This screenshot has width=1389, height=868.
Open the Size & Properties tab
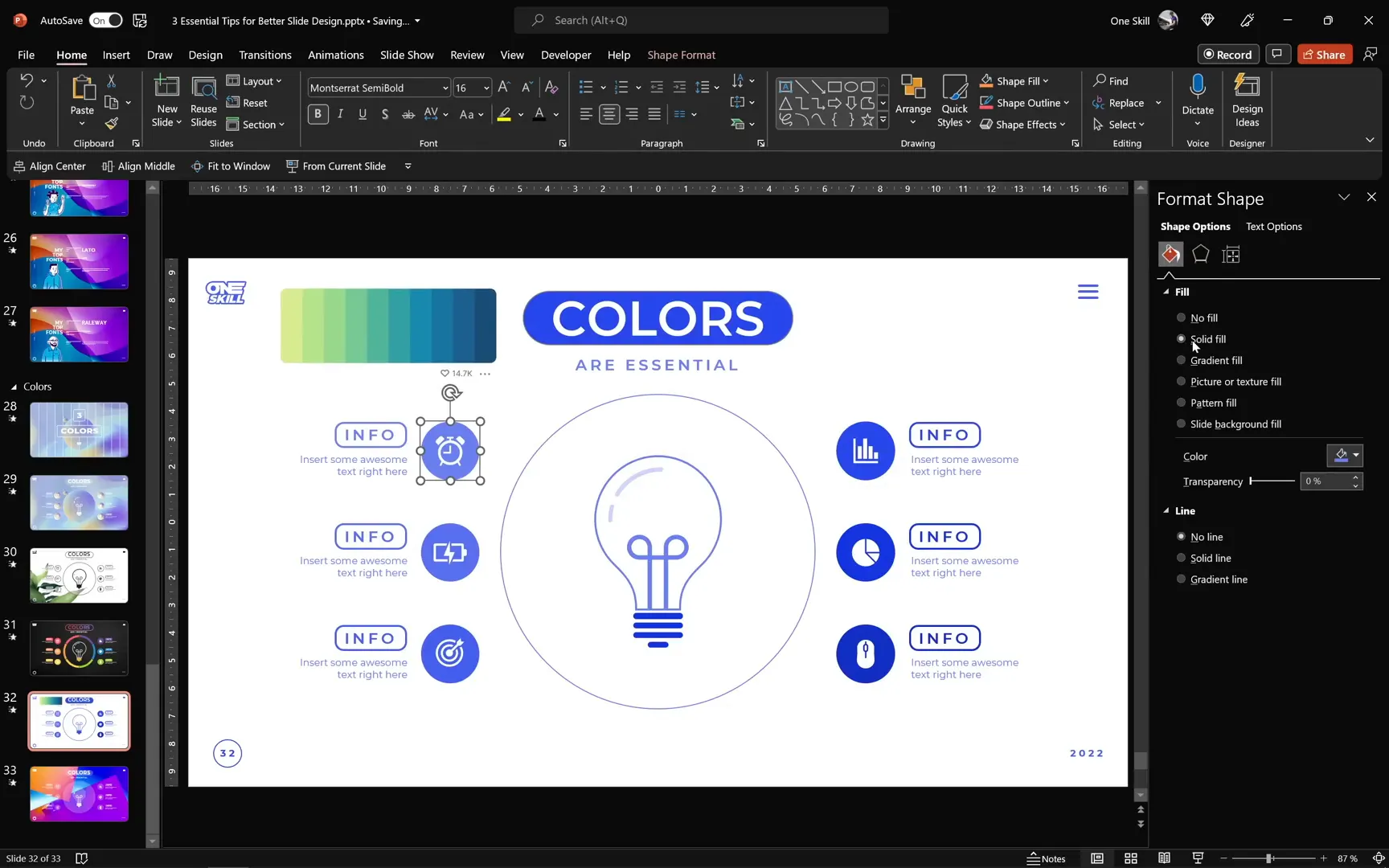point(1231,255)
